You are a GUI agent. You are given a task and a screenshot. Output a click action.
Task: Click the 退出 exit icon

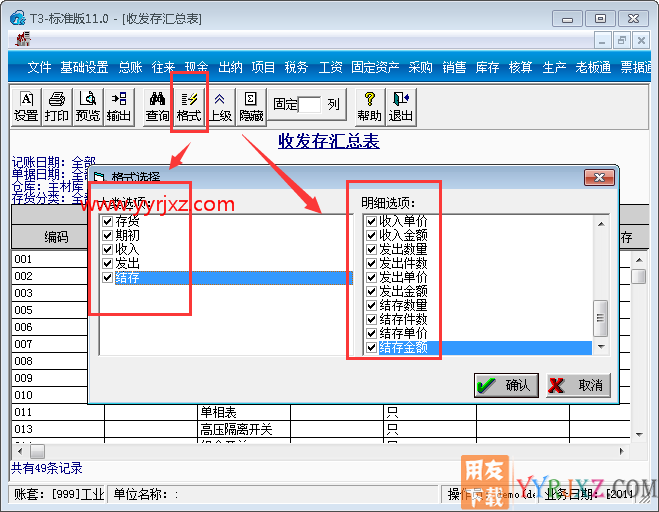[x=401, y=107]
